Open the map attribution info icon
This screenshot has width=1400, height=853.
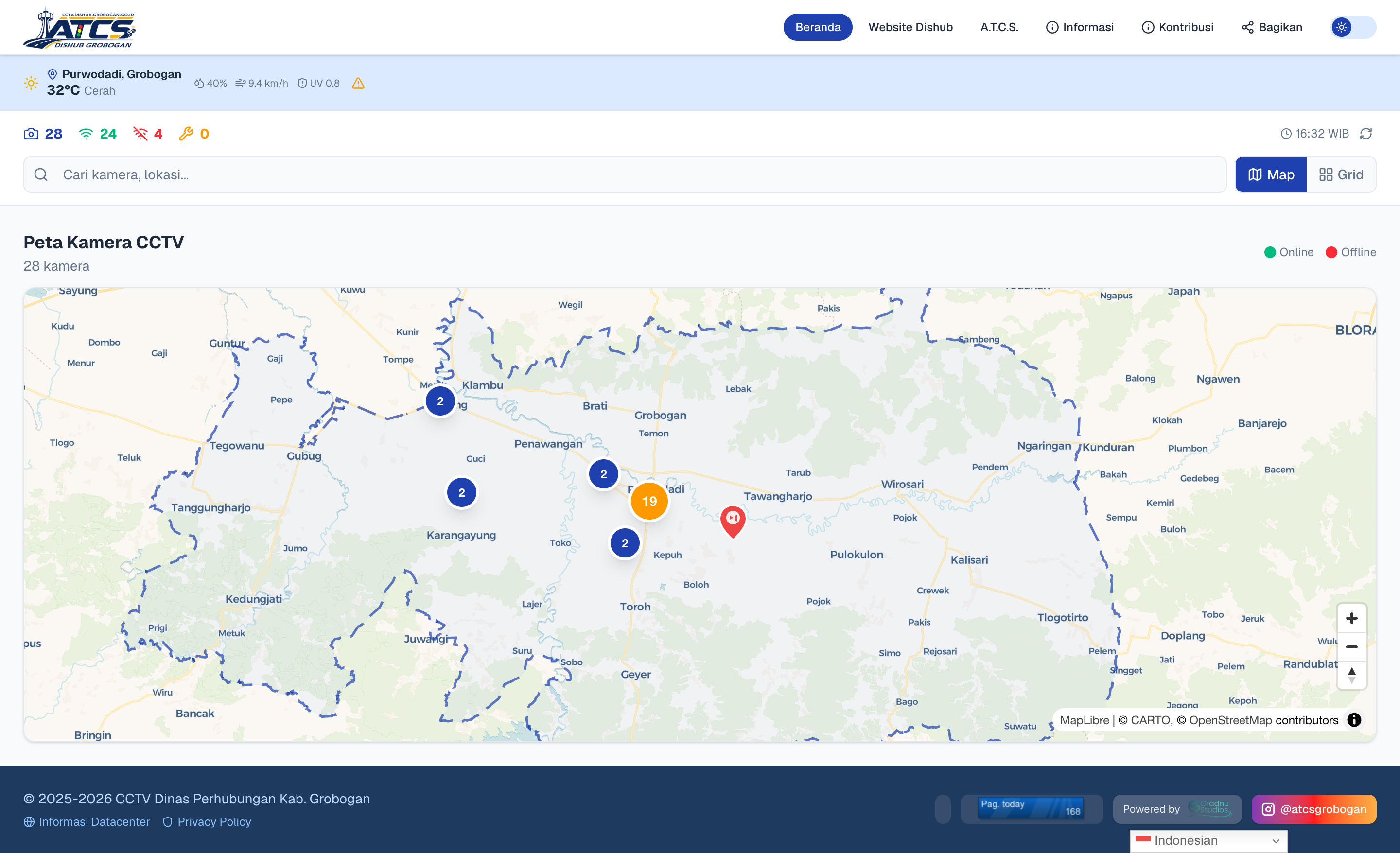click(1354, 719)
